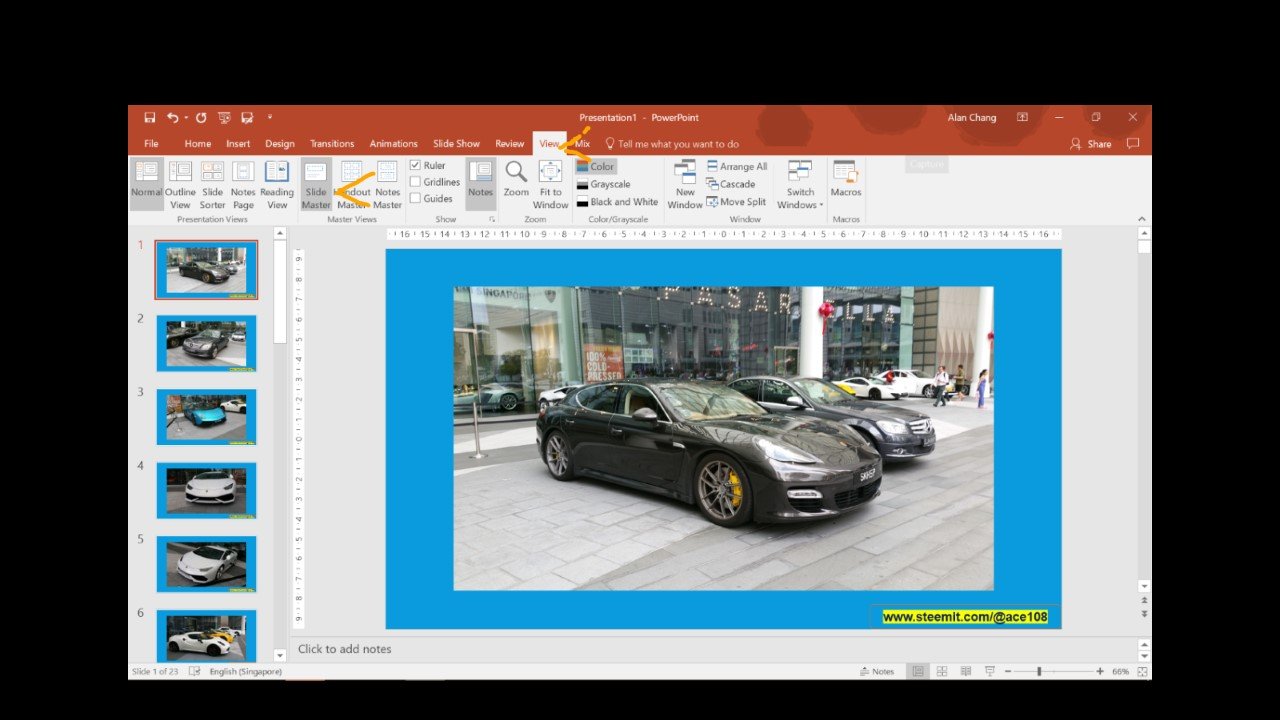The width and height of the screenshot is (1280, 720).
Task: Switch to the Insert tab
Action: [x=238, y=144]
